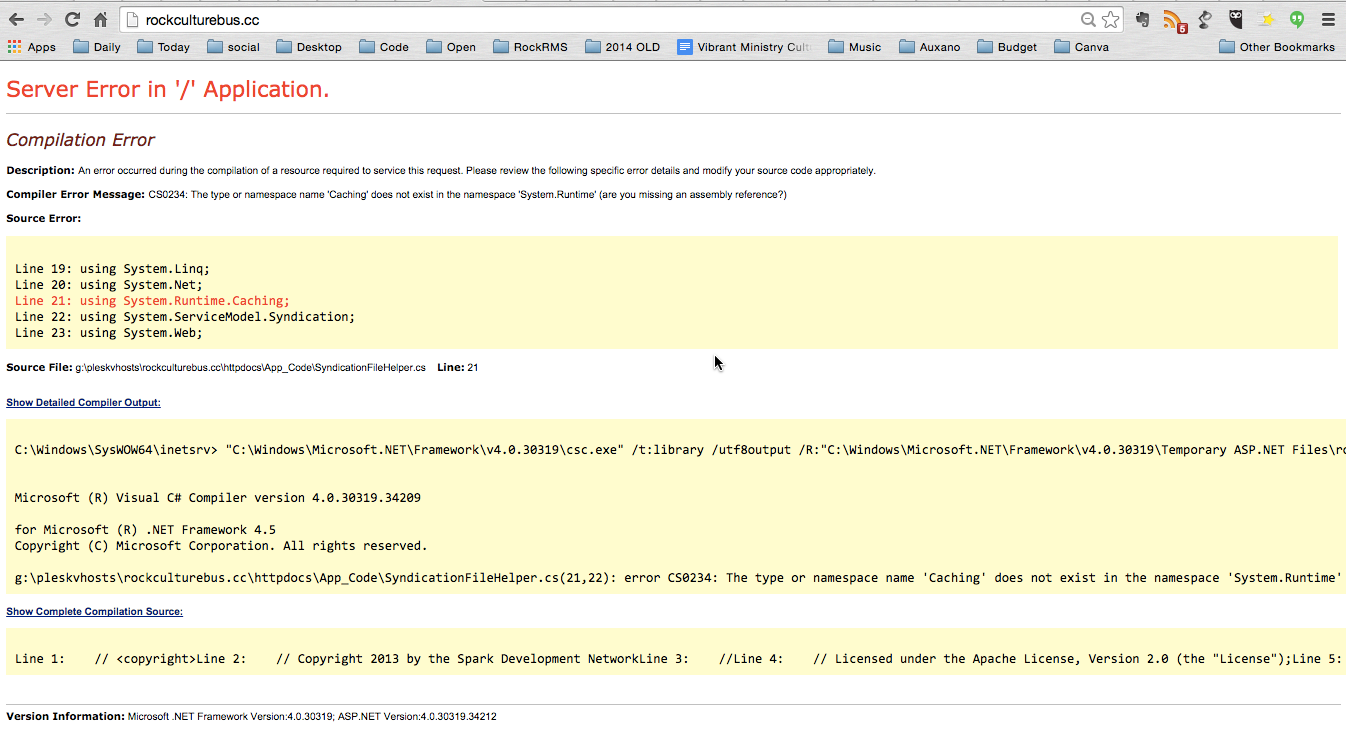Click the zoom magnifier in address bar
The width and height of the screenshot is (1346, 743).
(x=1088, y=20)
